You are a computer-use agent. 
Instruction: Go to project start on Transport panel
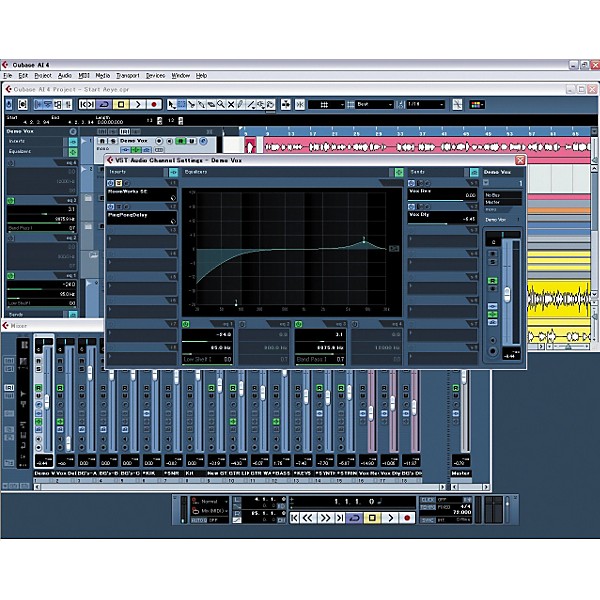[x=294, y=518]
